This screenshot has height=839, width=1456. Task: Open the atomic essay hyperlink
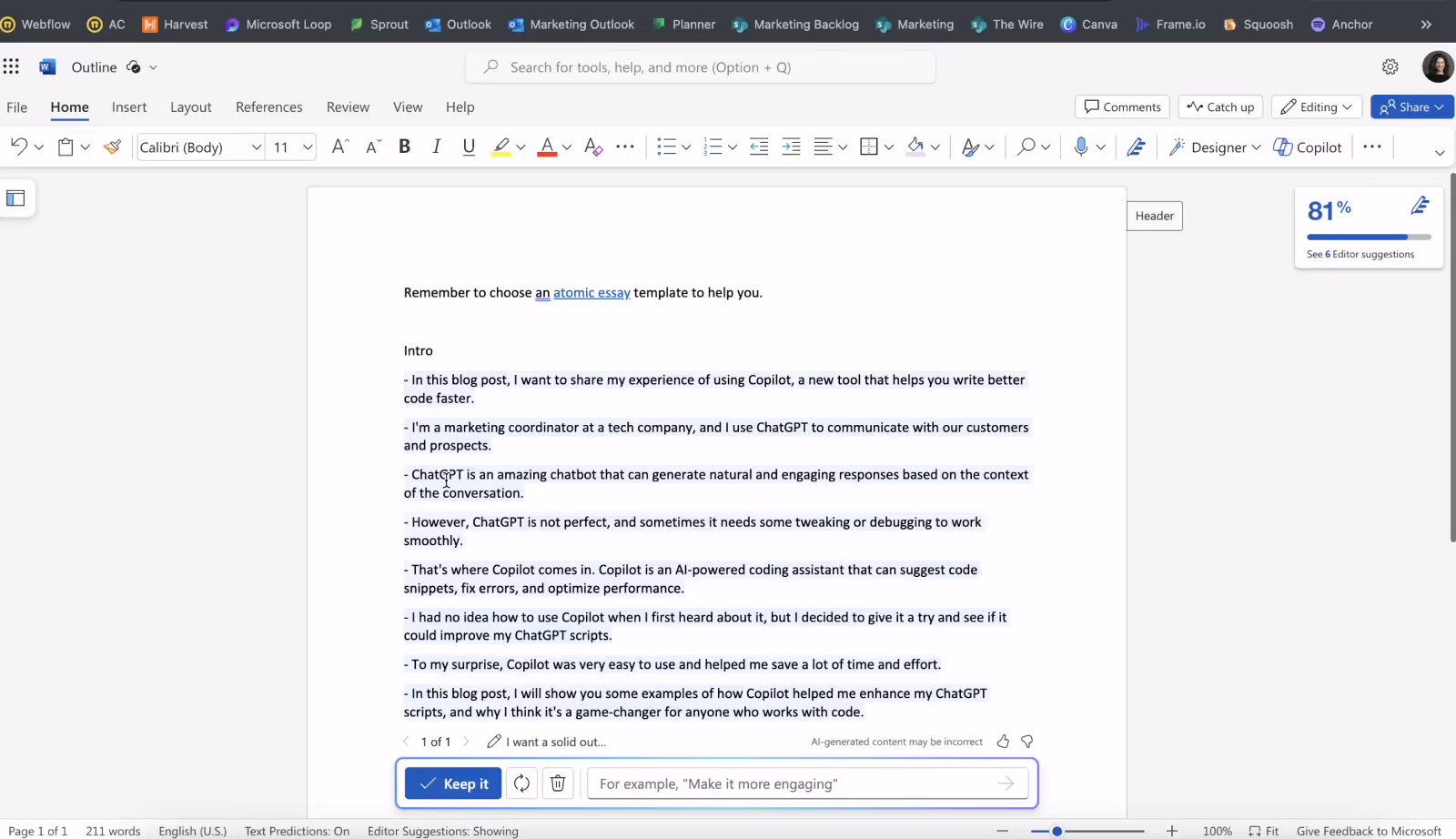(x=591, y=293)
